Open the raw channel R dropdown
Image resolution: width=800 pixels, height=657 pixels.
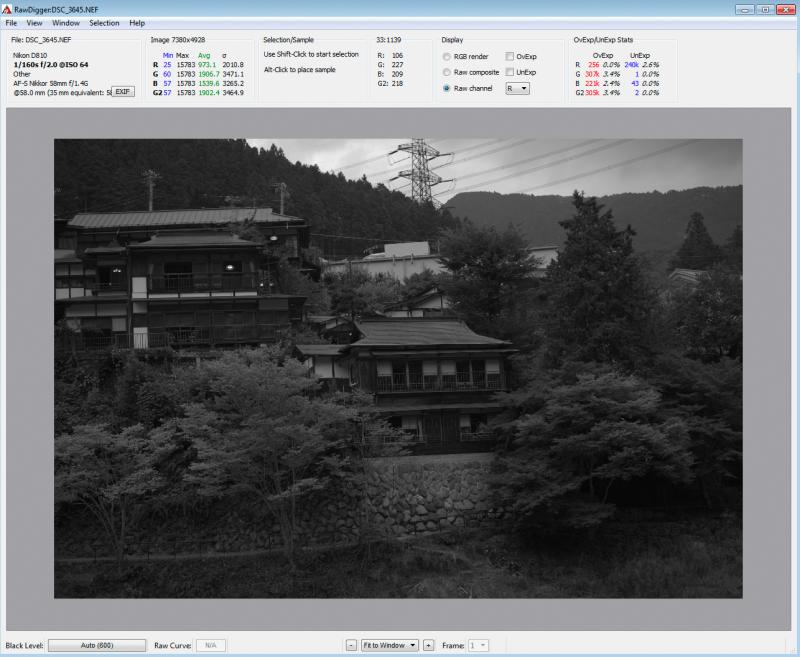click(x=517, y=88)
